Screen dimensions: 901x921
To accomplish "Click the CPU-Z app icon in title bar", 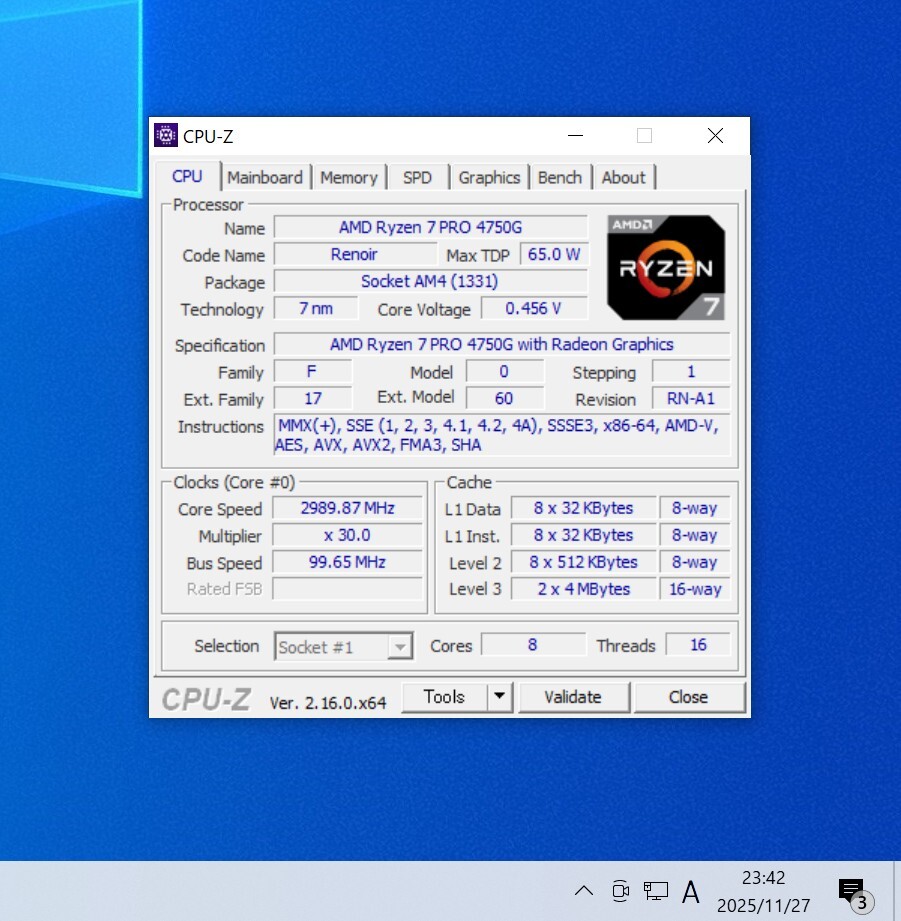I will click(x=165, y=136).
